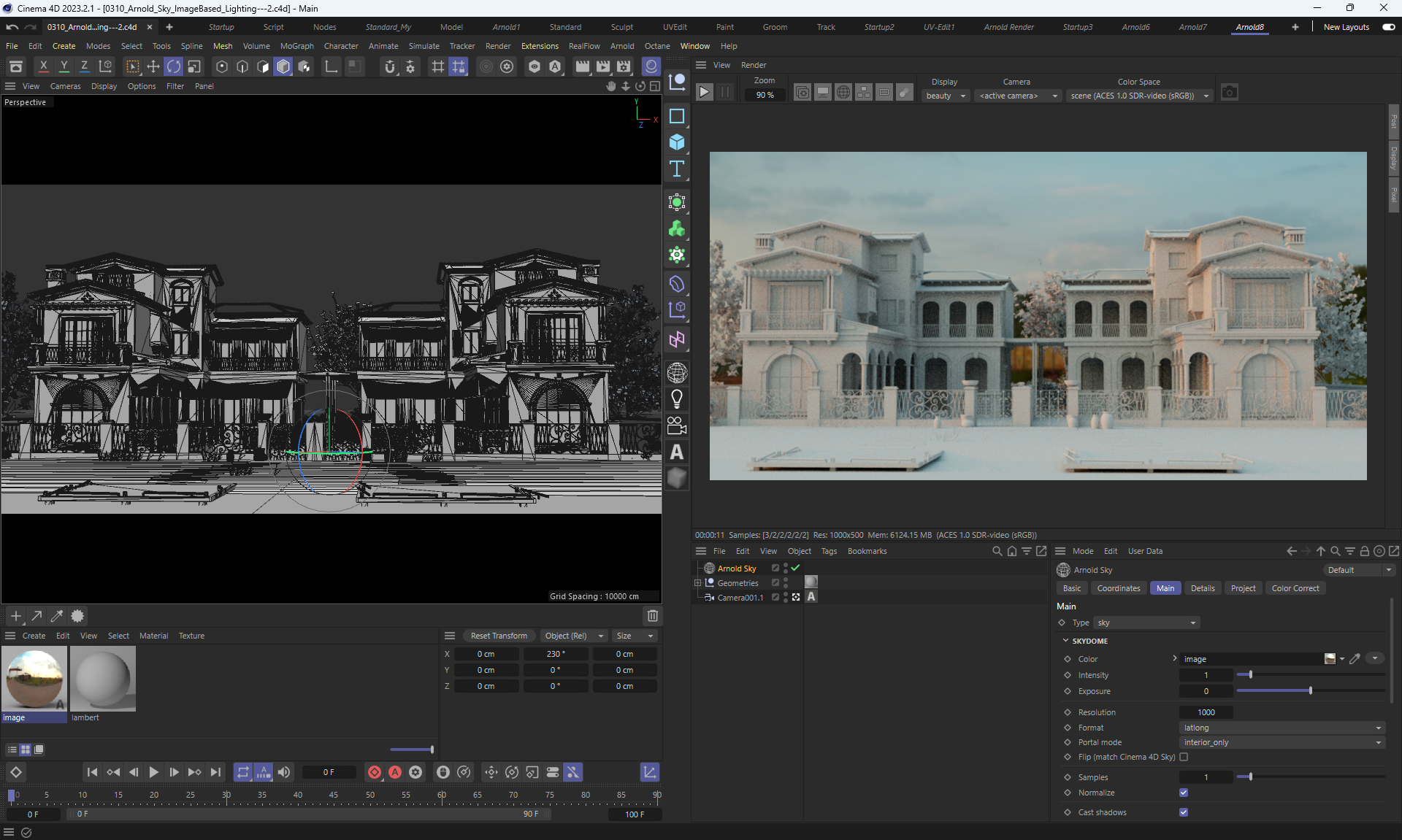Click the Reset Transform button
This screenshot has width=1402, height=840.
coord(499,636)
